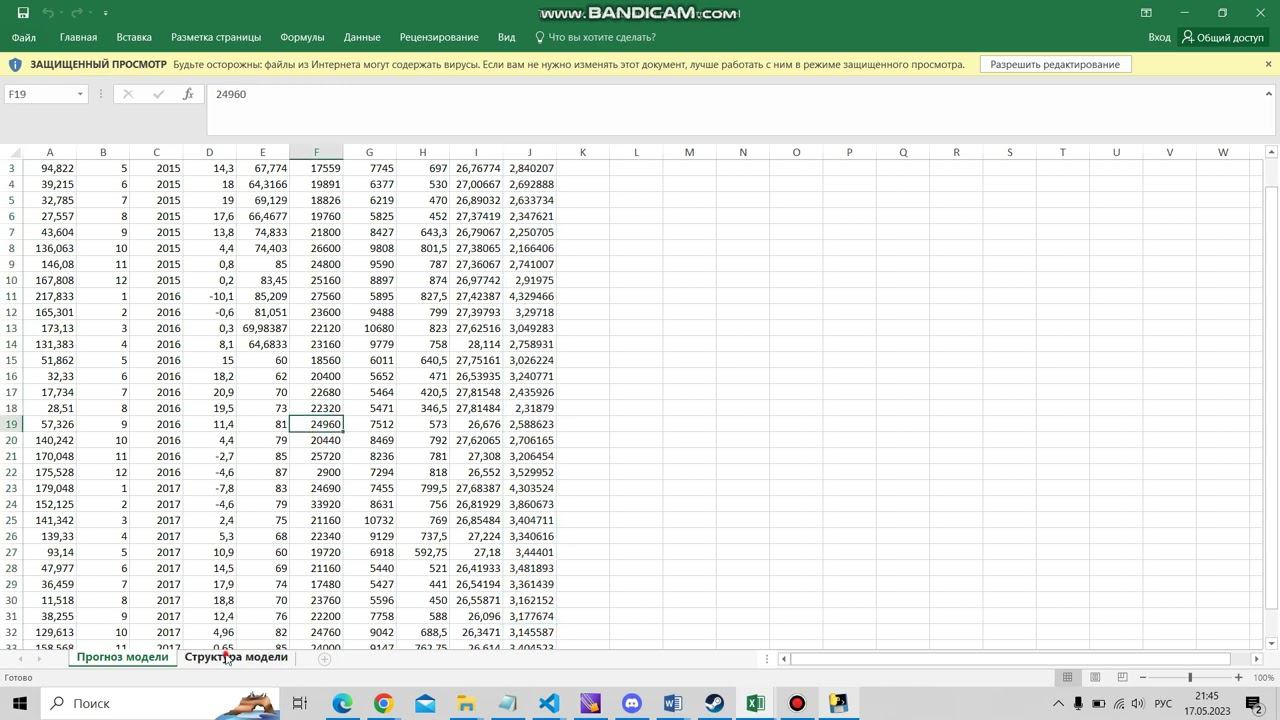The width and height of the screenshot is (1280, 720).
Task: Open the Mail app from the taskbar
Action: (425, 703)
